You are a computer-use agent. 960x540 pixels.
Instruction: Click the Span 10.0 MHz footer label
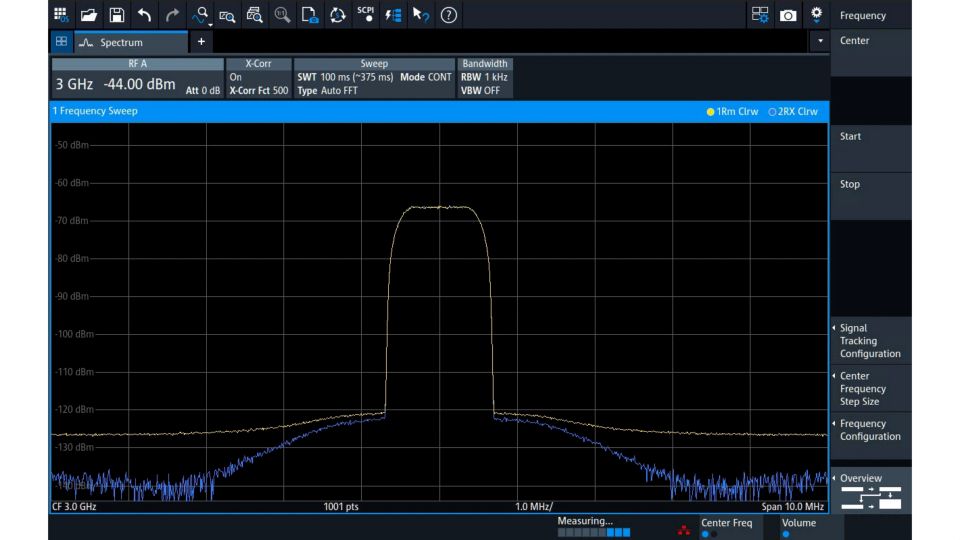tap(793, 506)
